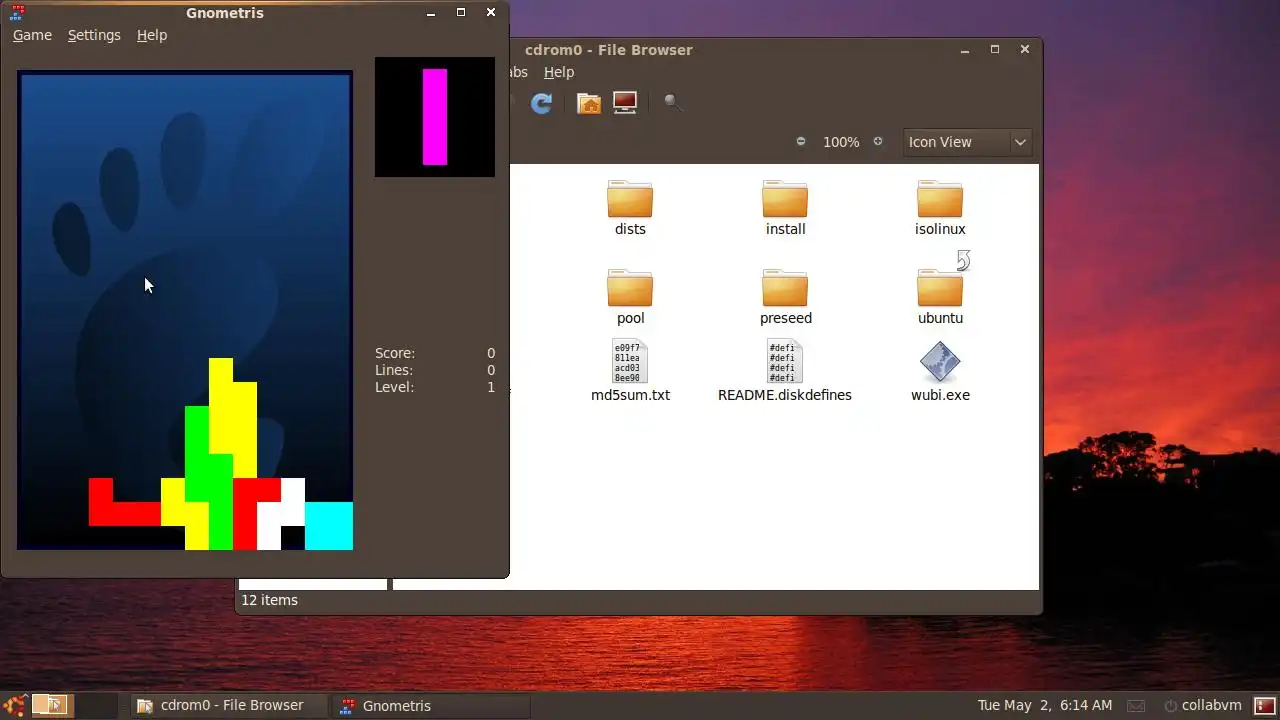
Task: Click the Level label in Gnometris
Action: (x=394, y=387)
